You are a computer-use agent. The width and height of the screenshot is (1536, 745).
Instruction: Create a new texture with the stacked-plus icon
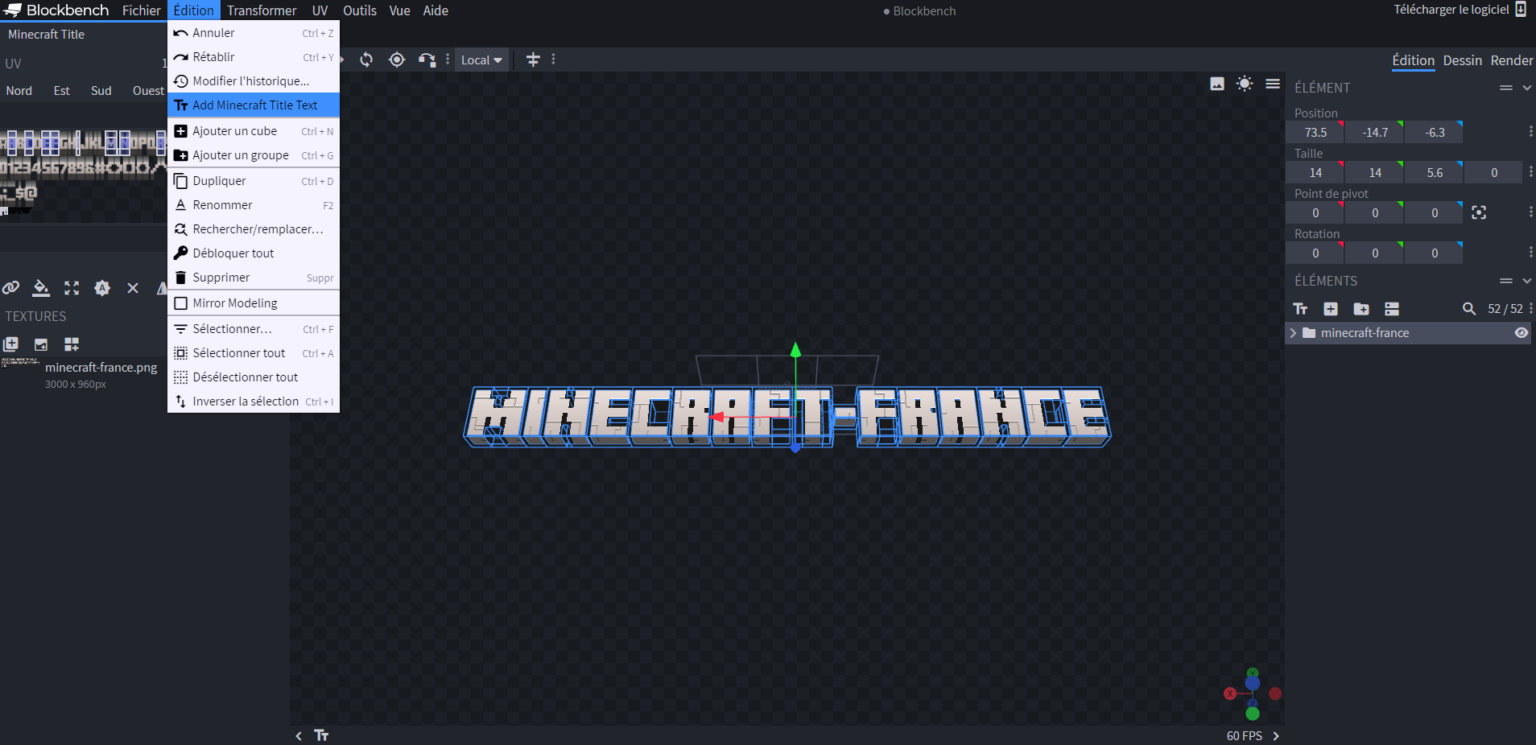pyautogui.click(x=12, y=343)
